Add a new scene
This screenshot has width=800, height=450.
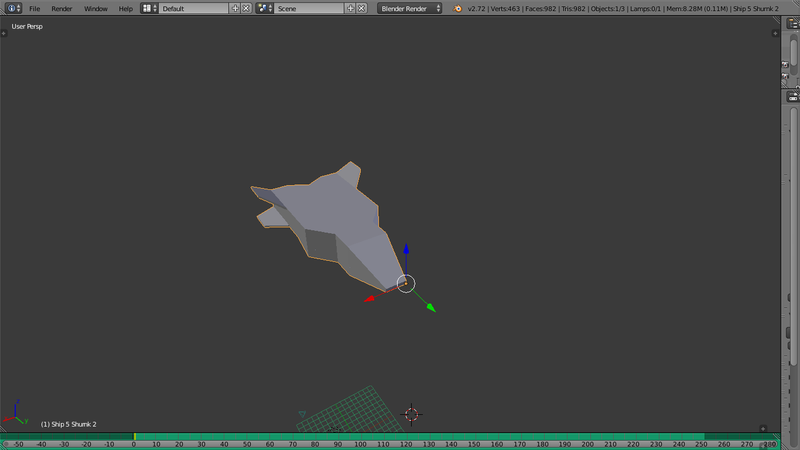[x=351, y=8]
